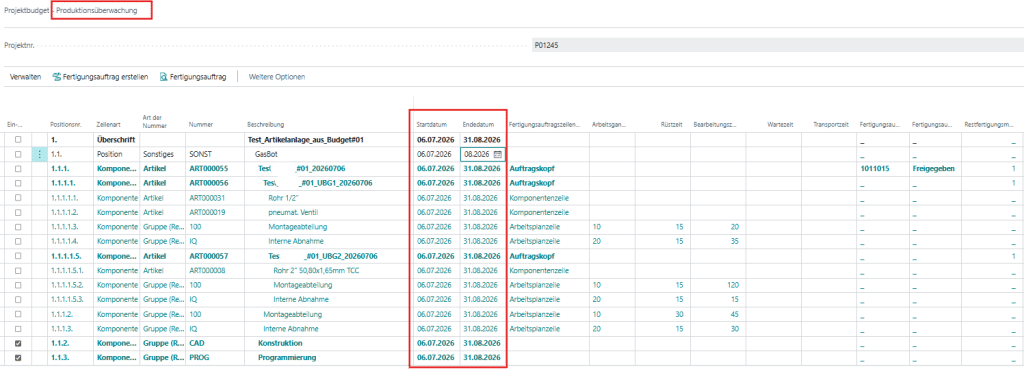
Task: Click the Zeilenart column header
Action: tap(108, 124)
